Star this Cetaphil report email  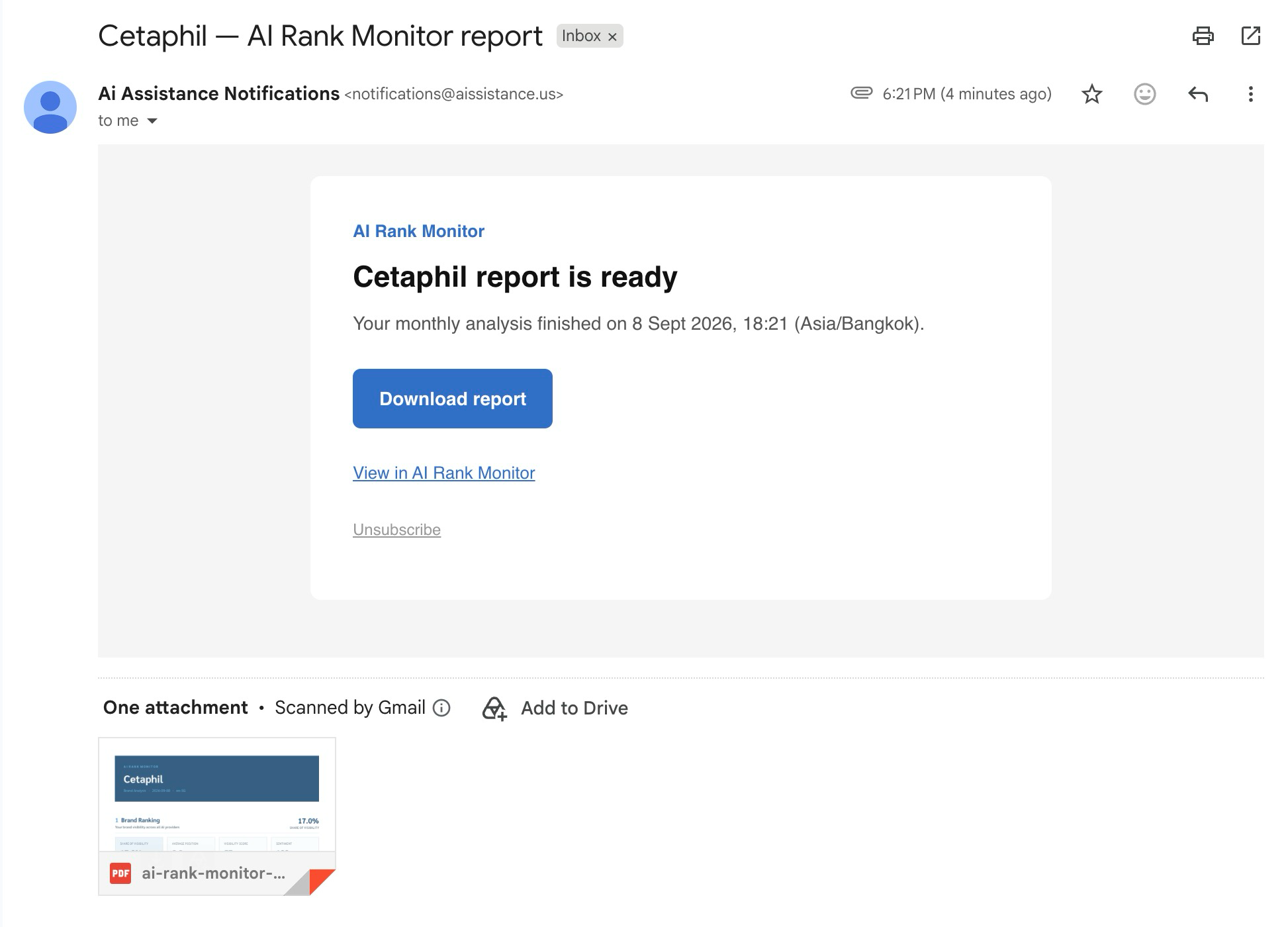tap(1091, 94)
